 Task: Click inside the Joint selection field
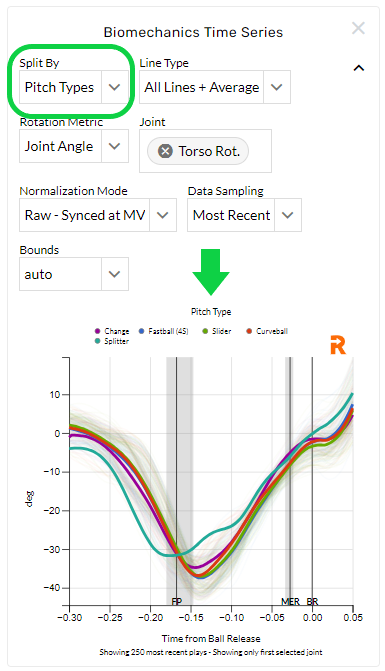tap(205, 151)
